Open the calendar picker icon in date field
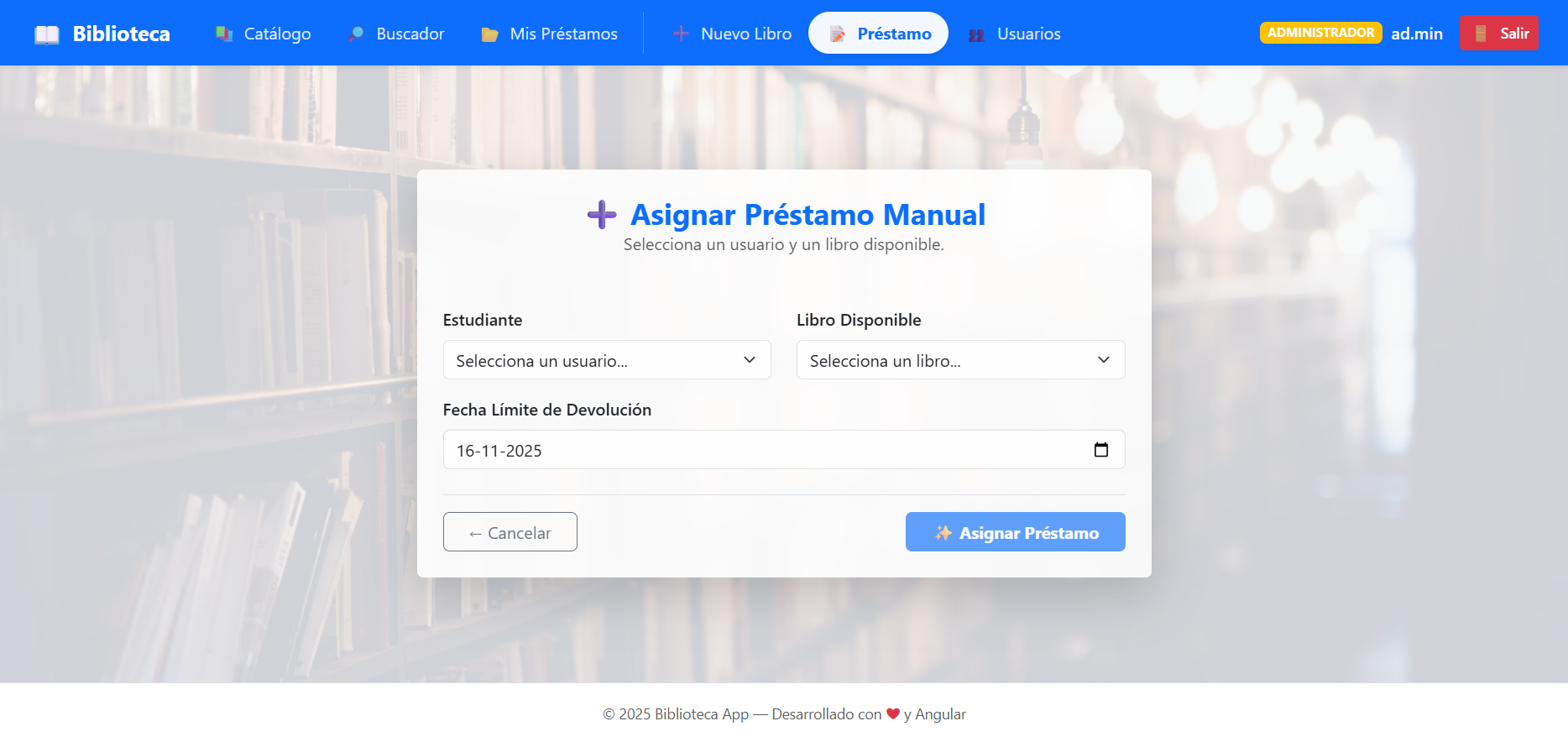Viewport: 1568px width, 742px height. tap(1101, 450)
